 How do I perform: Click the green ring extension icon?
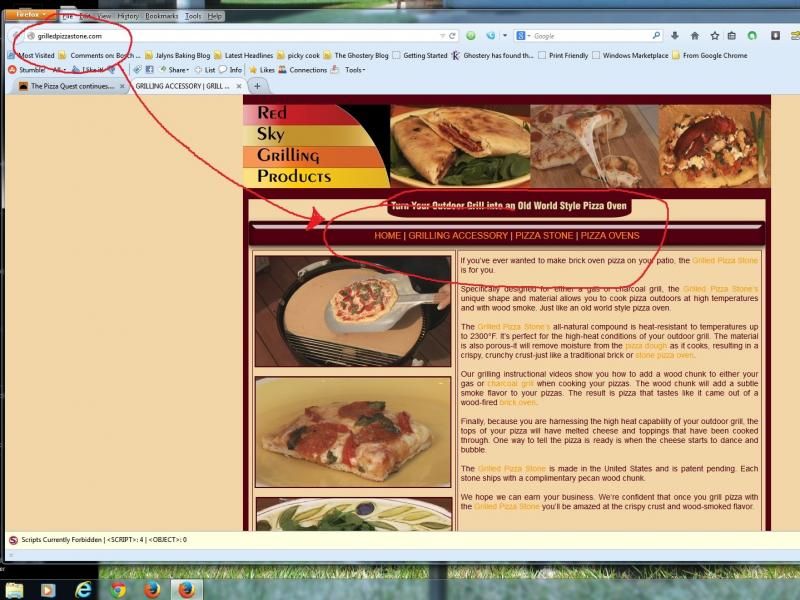(x=752, y=36)
